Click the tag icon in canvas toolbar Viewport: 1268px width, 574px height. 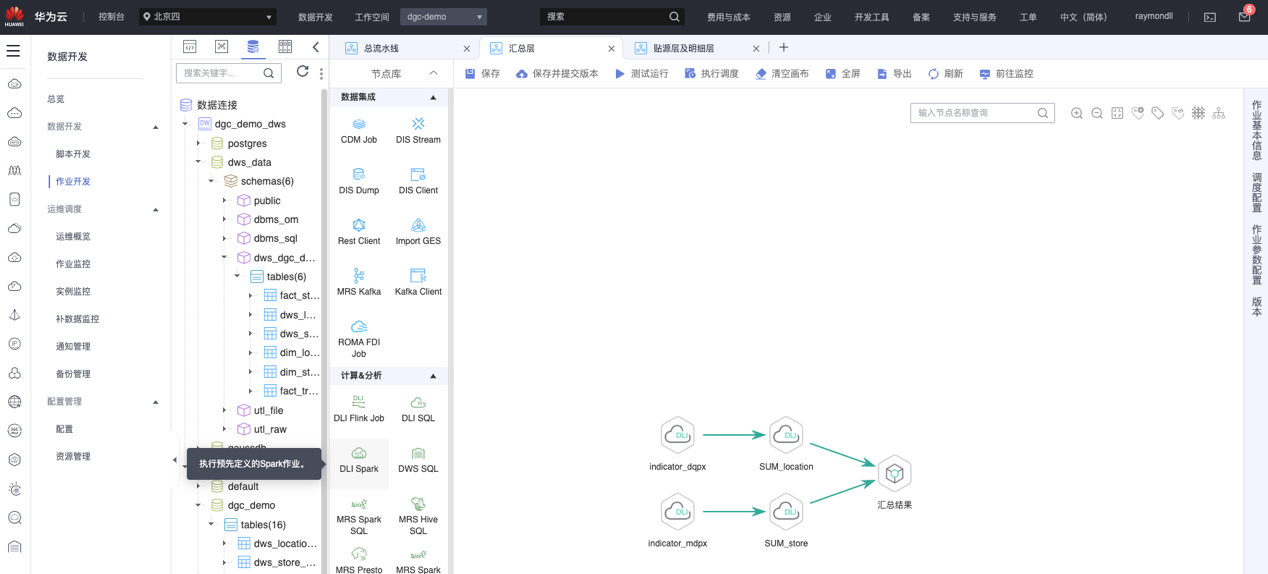click(x=1158, y=113)
